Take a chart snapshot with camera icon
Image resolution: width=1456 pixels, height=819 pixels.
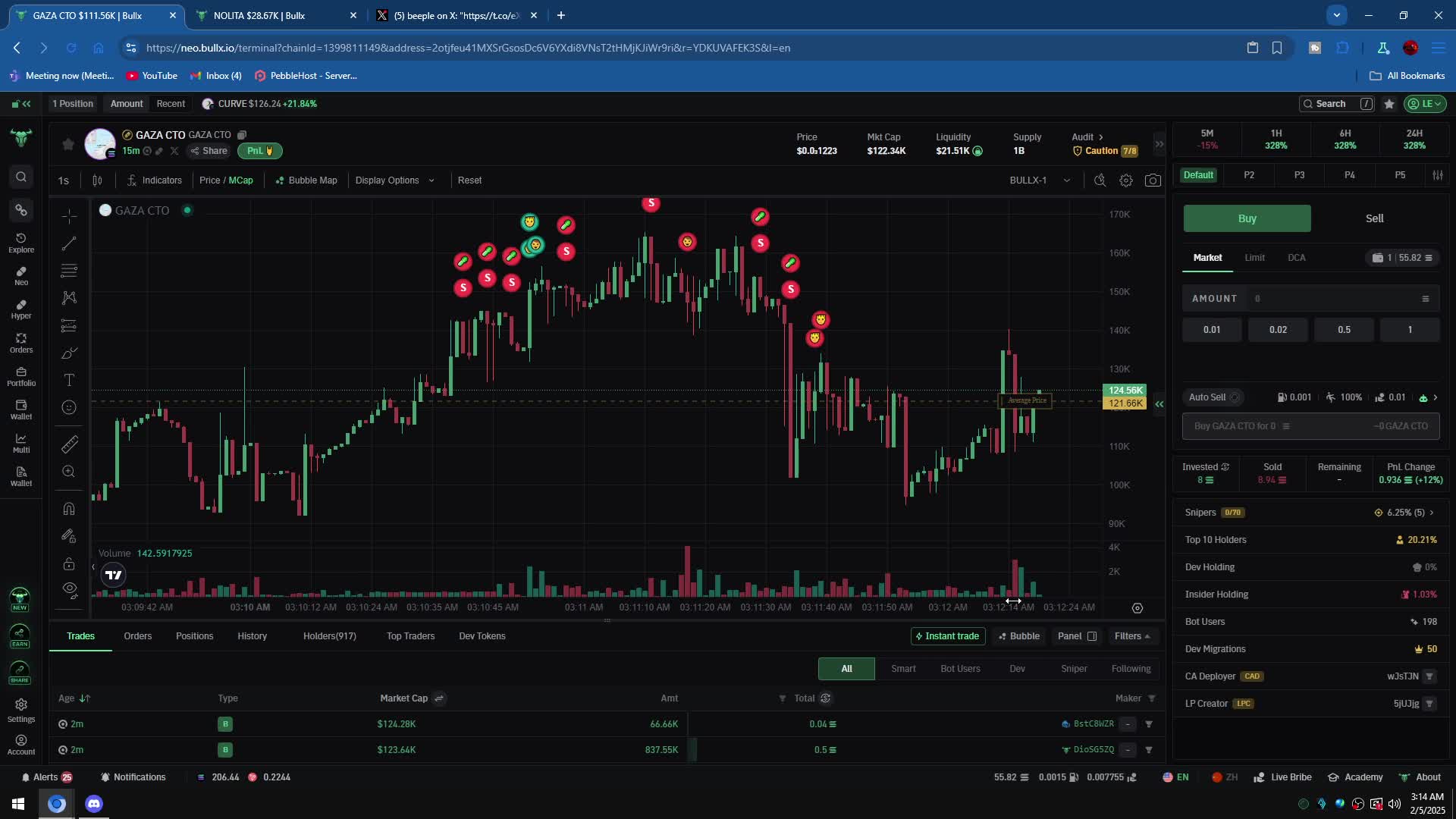coord(1153,180)
